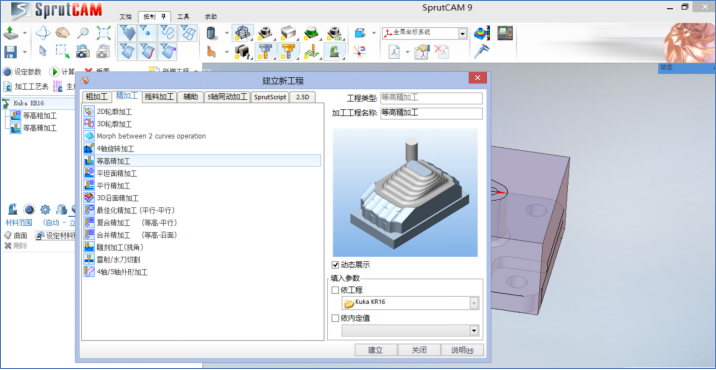The height and width of the screenshot is (370, 716).
Task: Select the arrow pointer selection tool
Action: click(42, 51)
